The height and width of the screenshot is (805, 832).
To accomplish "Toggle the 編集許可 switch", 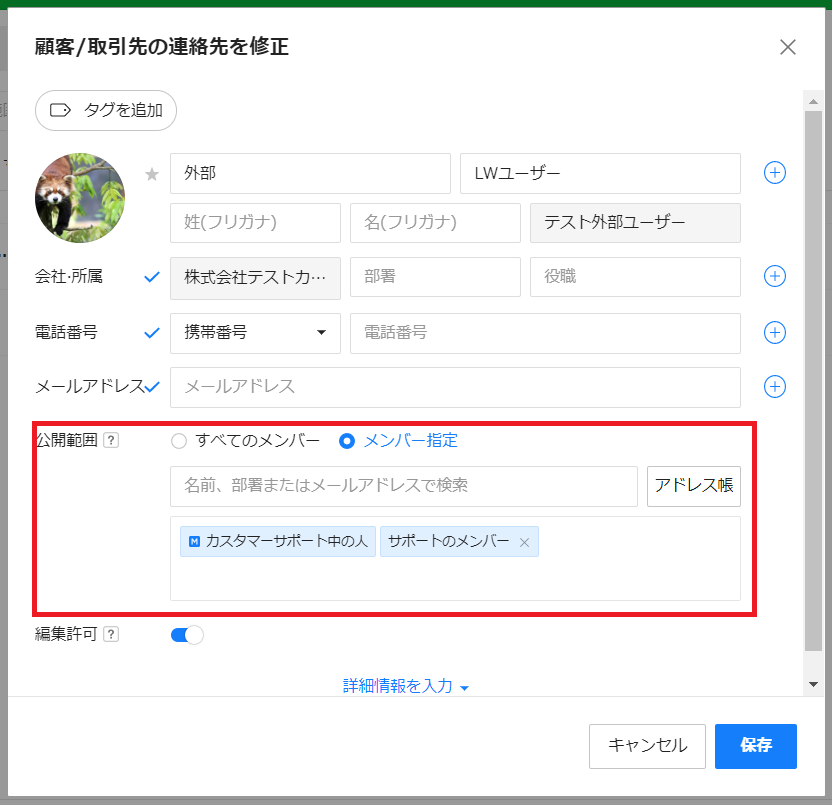I will pos(187,635).
